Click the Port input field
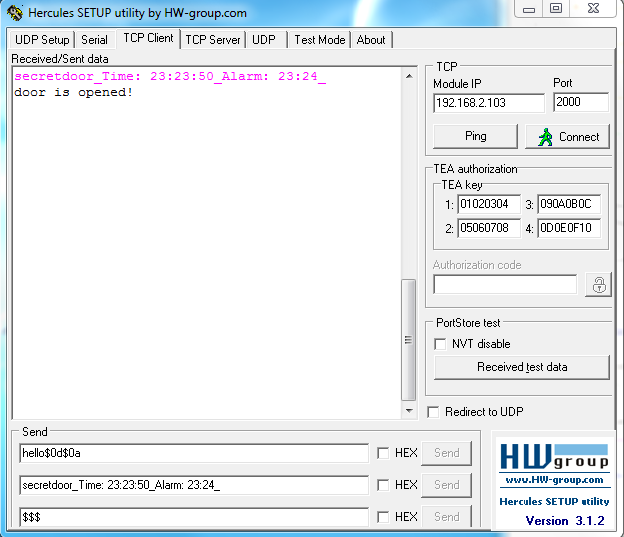This screenshot has width=624, height=537. (x=581, y=102)
